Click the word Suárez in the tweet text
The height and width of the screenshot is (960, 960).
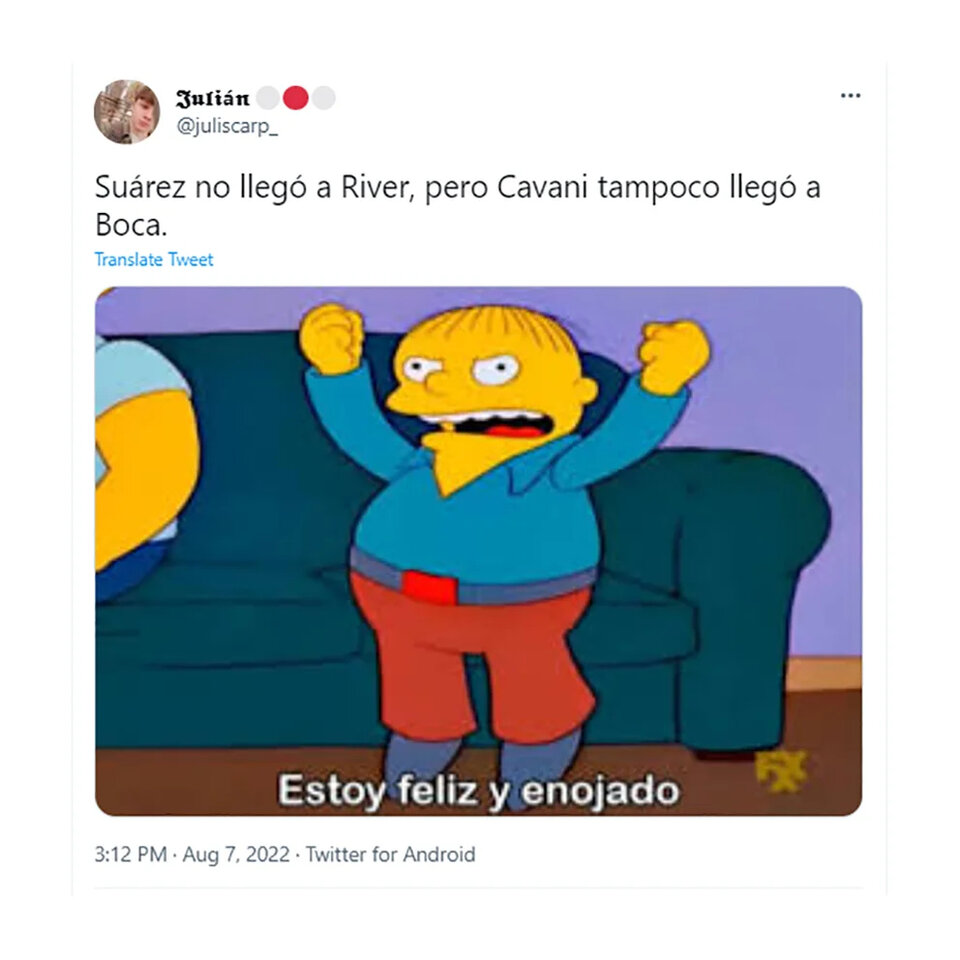point(140,187)
